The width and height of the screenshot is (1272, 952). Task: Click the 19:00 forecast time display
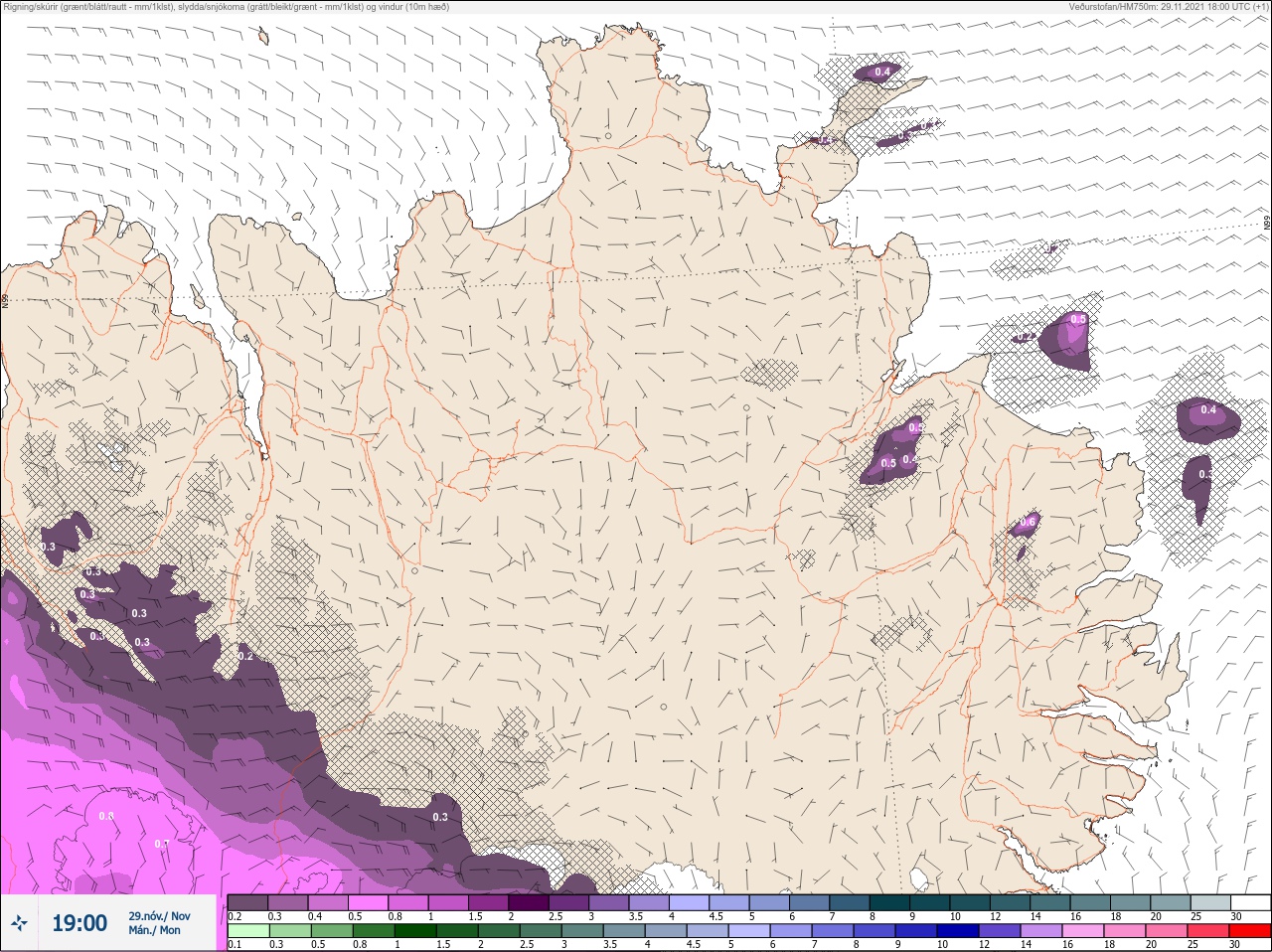tap(79, 923)
